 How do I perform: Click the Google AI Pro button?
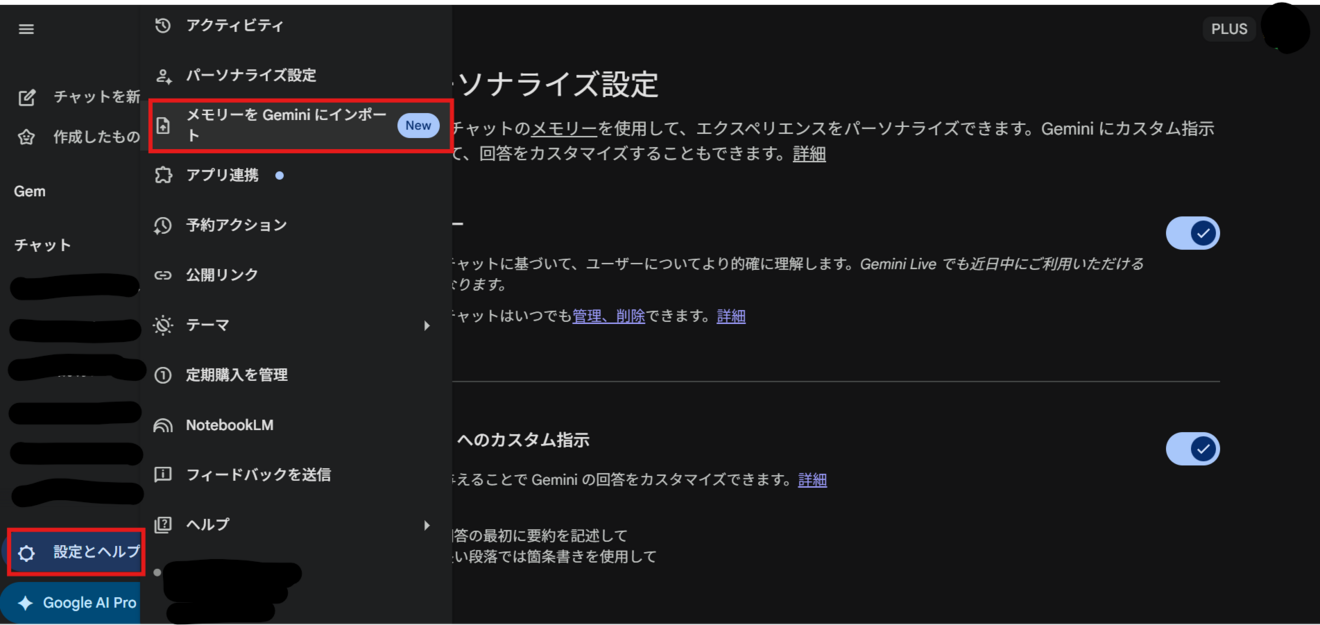tap(69, 602)
